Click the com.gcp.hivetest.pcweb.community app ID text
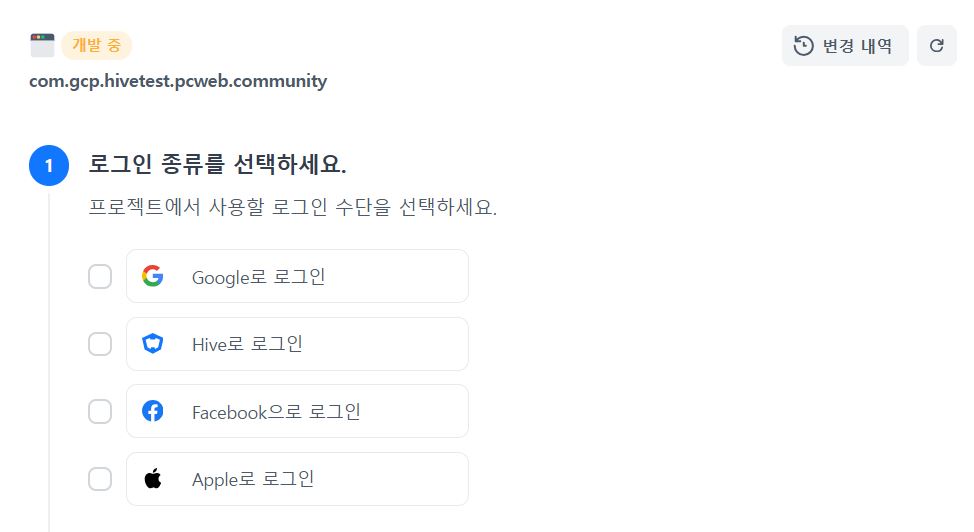This screenshot has width=974, height=532. 178,81
